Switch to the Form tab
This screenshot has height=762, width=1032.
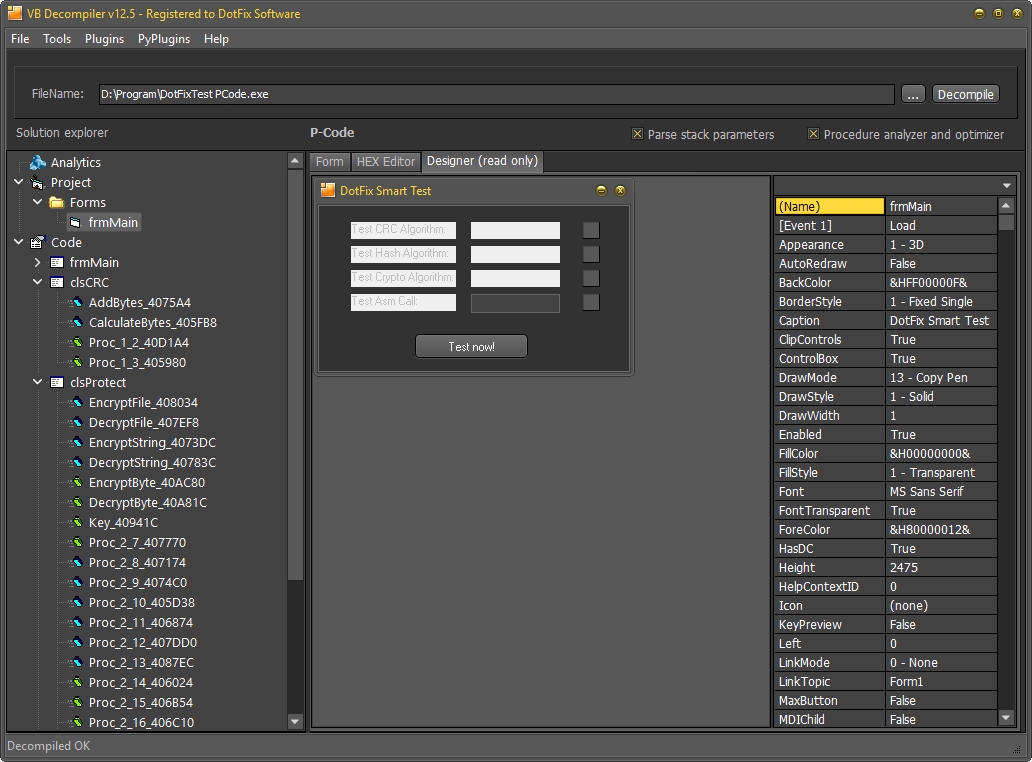click(x=329, y=161)
